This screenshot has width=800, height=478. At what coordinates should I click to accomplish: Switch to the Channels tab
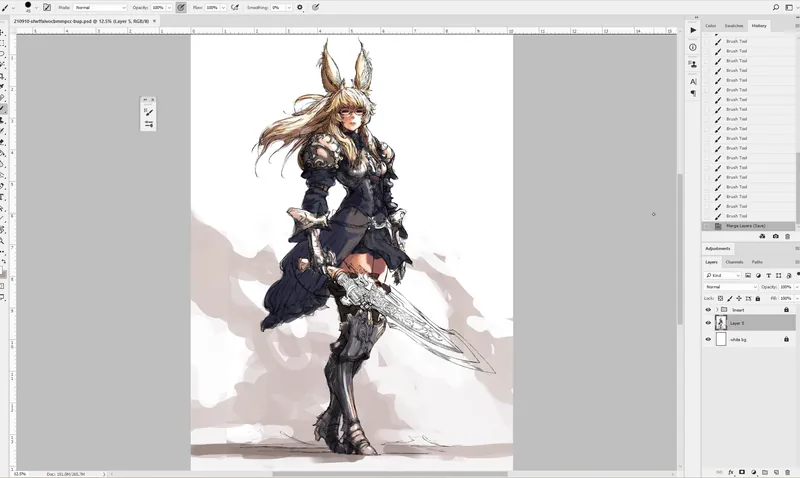tap(734, 262)
